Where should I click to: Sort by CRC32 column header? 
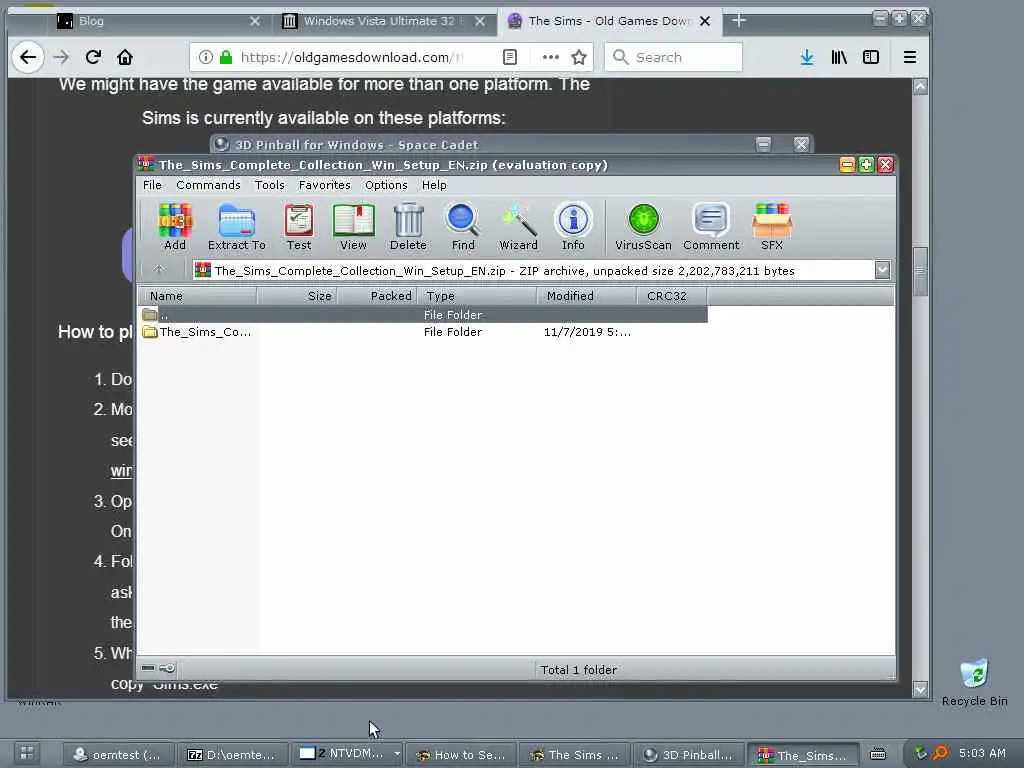672,296
